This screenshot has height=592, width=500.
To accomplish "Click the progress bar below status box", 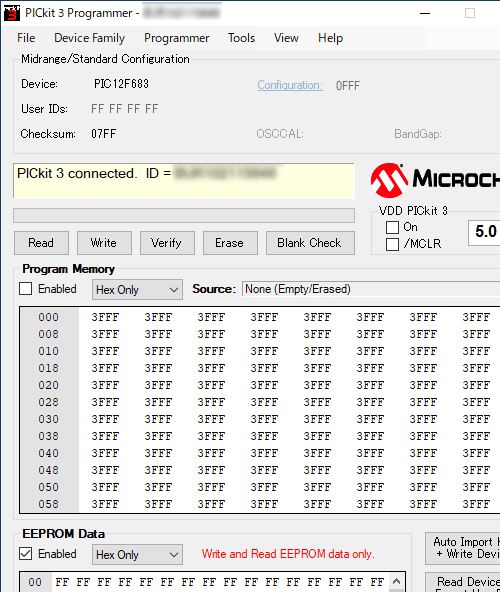I will pyautogui.click(x=184, y=216).
